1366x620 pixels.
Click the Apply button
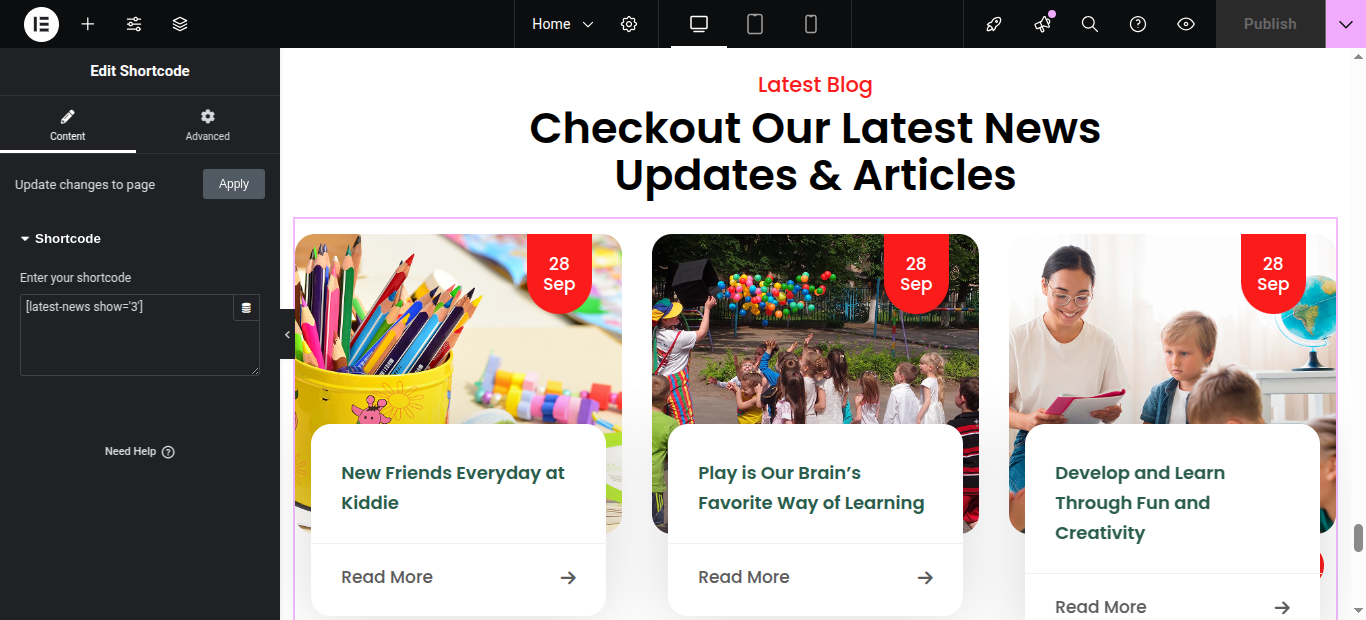pos(234,184)
